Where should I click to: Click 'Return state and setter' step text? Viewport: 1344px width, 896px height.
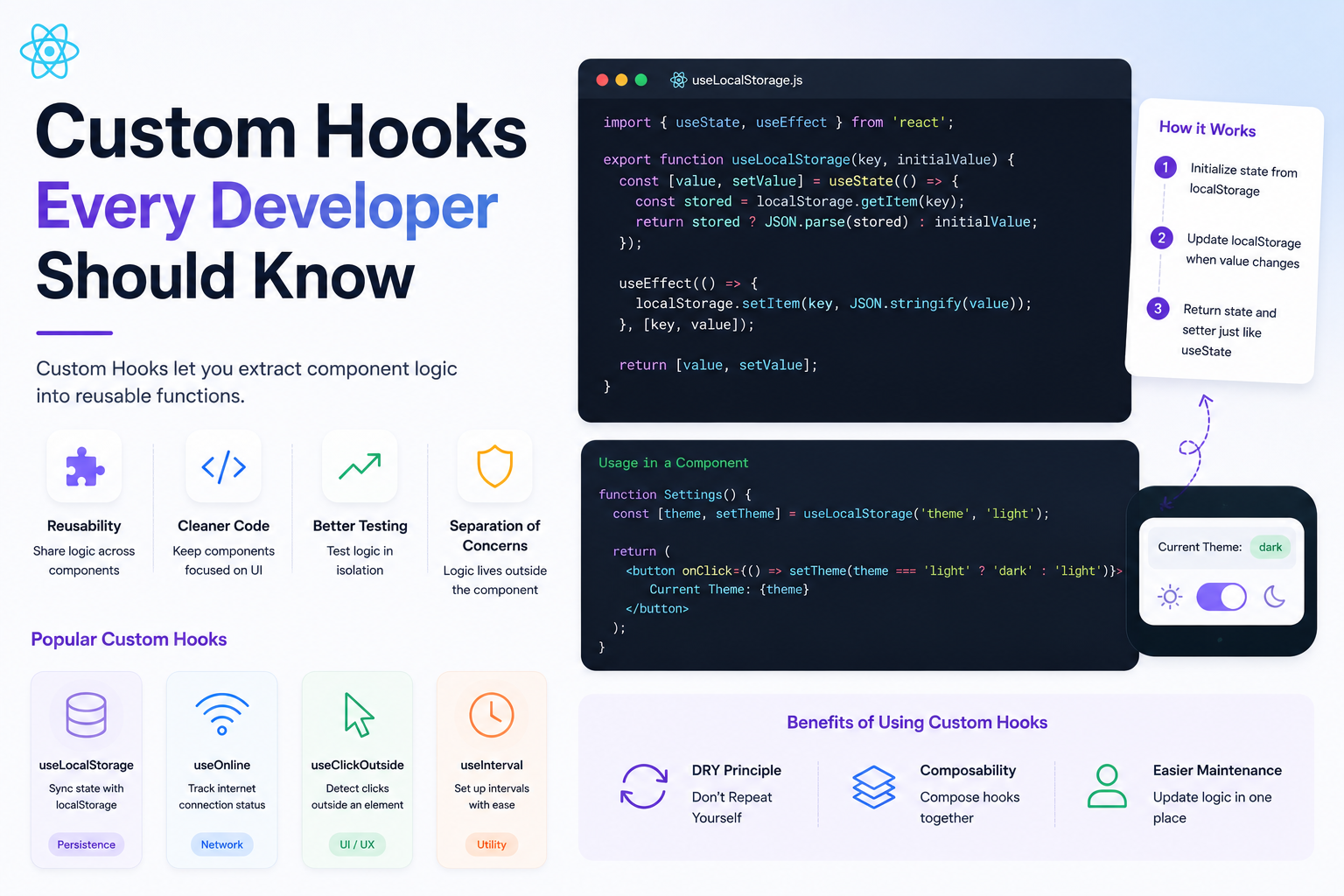click(1228, 331)
